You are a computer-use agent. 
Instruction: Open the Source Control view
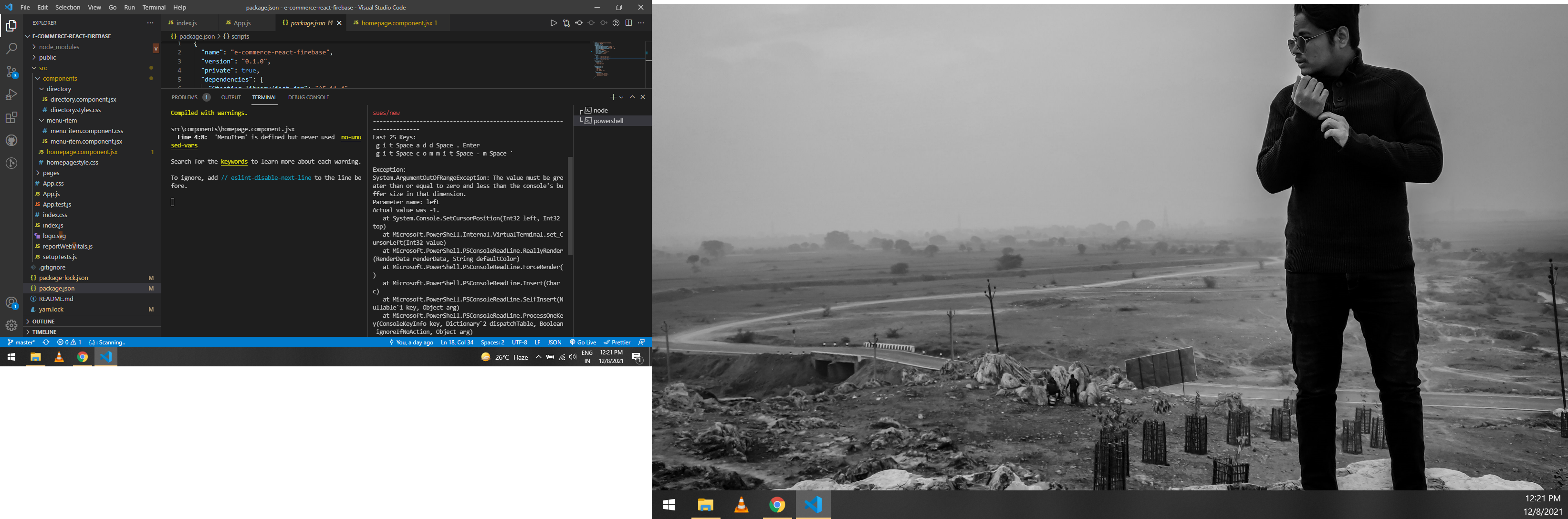pos(11,71)
